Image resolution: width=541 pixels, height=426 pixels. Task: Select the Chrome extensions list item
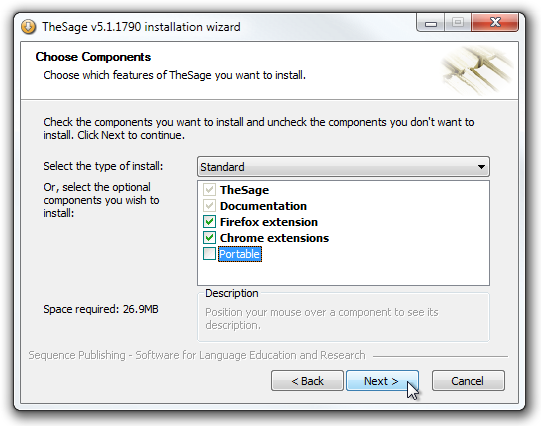click(274, 238)
